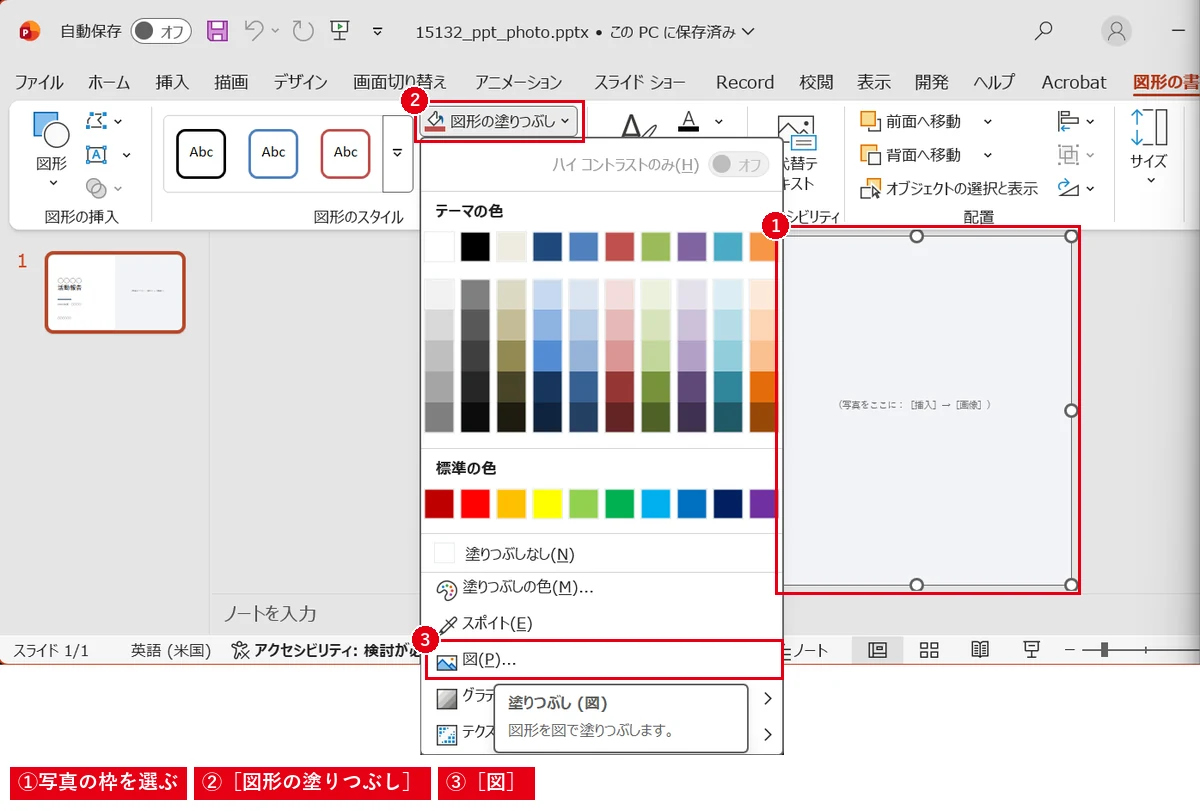Viewport: 1200px width, 811px height.
Task: Open 背面へ移動 dropdown arrow
Action: click(988, 155)
